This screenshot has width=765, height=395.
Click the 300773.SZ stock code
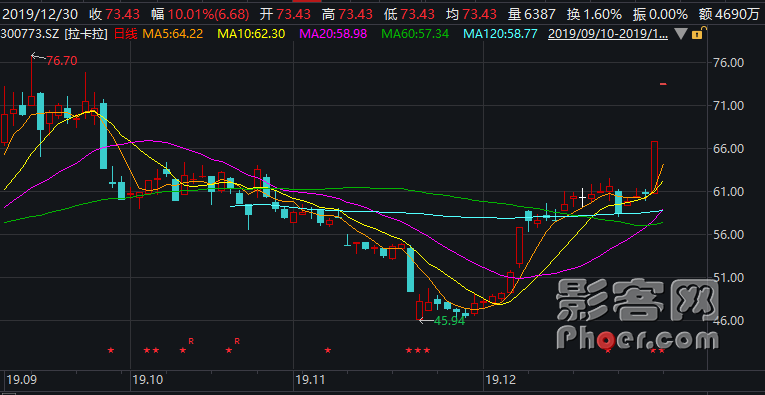click(30, 35)
